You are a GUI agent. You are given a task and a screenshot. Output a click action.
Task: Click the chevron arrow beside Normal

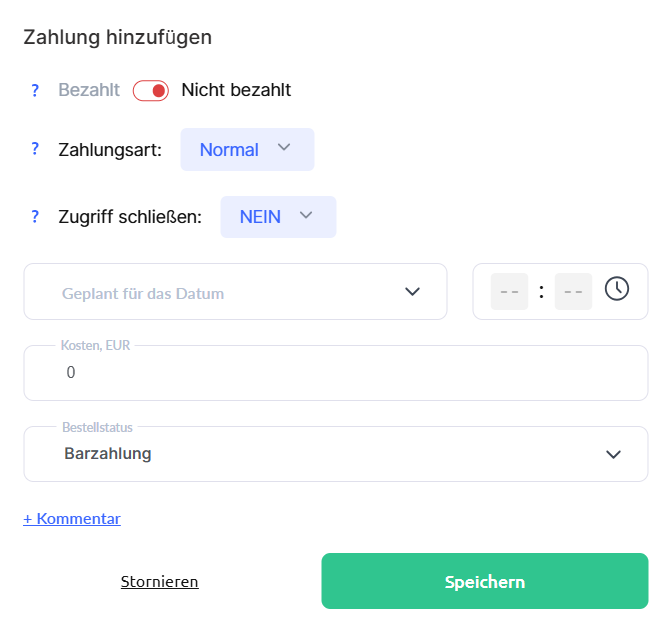click(x=284, y=148)
